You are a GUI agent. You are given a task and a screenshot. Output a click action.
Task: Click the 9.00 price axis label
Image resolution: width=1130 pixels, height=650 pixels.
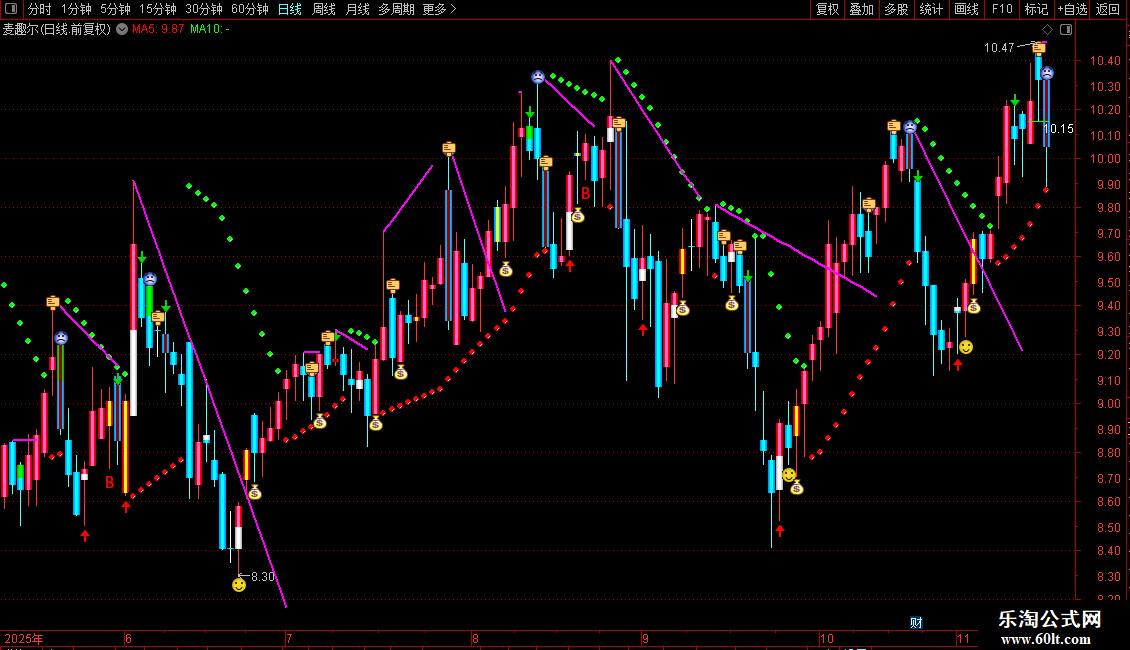click(x=1108, y=404)
